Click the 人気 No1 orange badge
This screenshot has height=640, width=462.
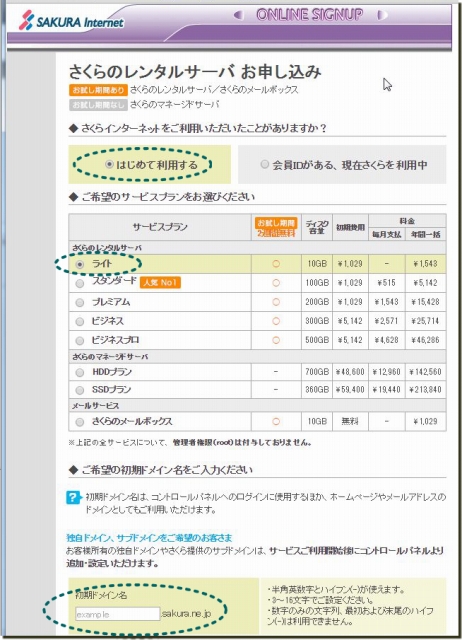160,282
